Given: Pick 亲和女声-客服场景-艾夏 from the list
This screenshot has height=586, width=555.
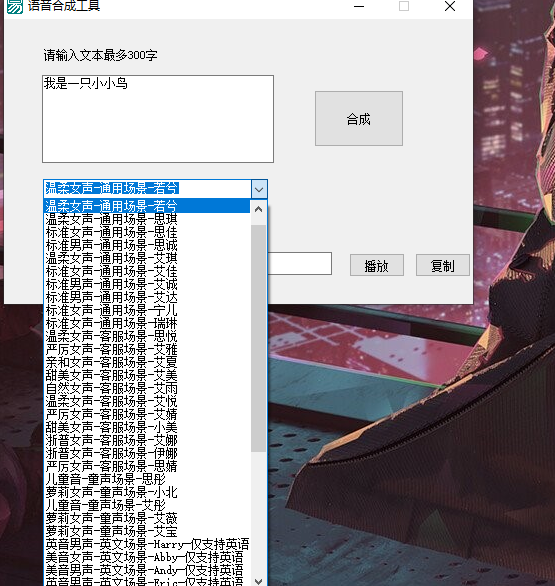Looking at the screenshot, I should click(x=147, y=362).
